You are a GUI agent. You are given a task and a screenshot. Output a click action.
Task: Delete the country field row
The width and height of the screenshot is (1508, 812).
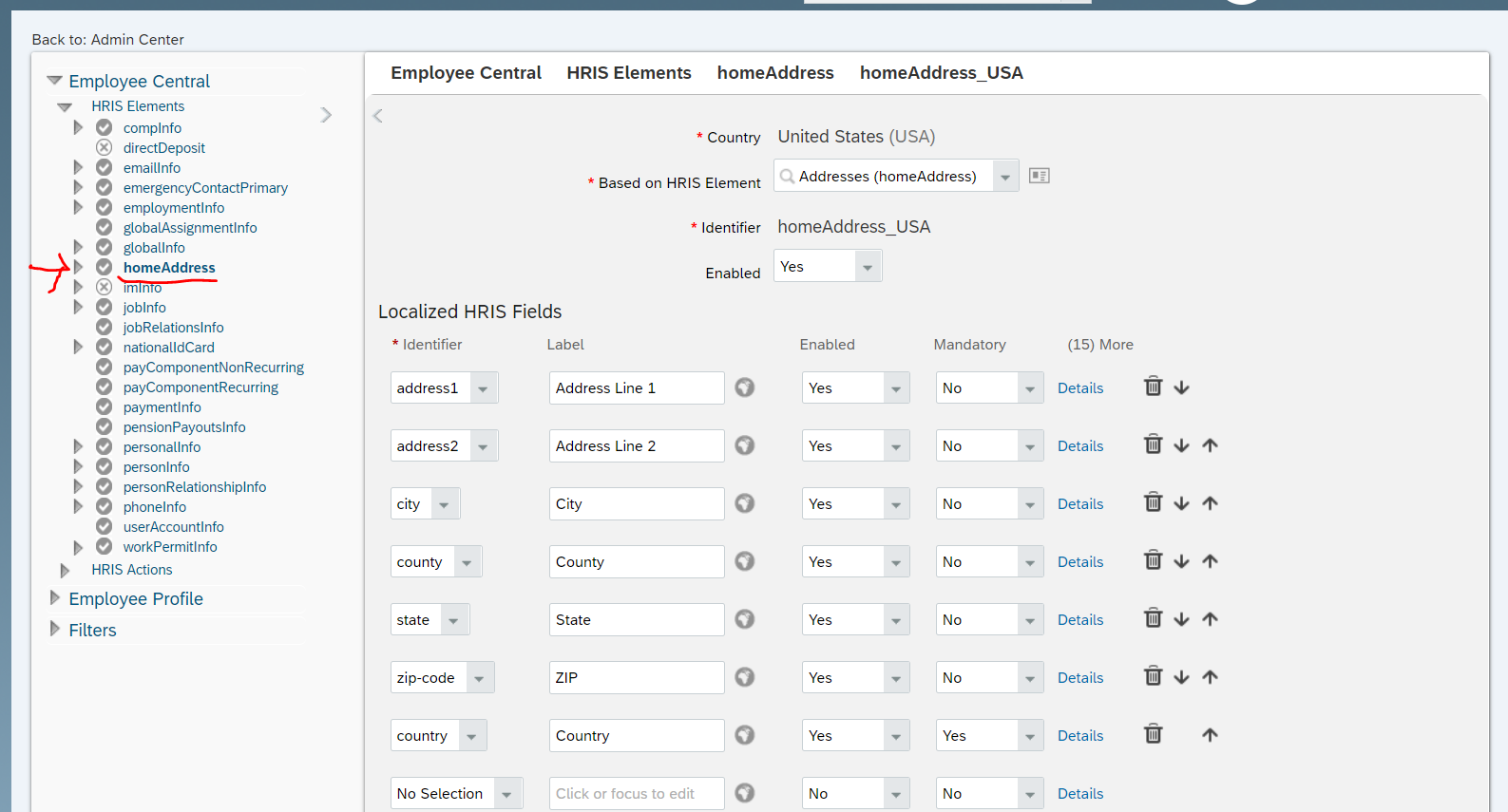tap(1153, 734)
